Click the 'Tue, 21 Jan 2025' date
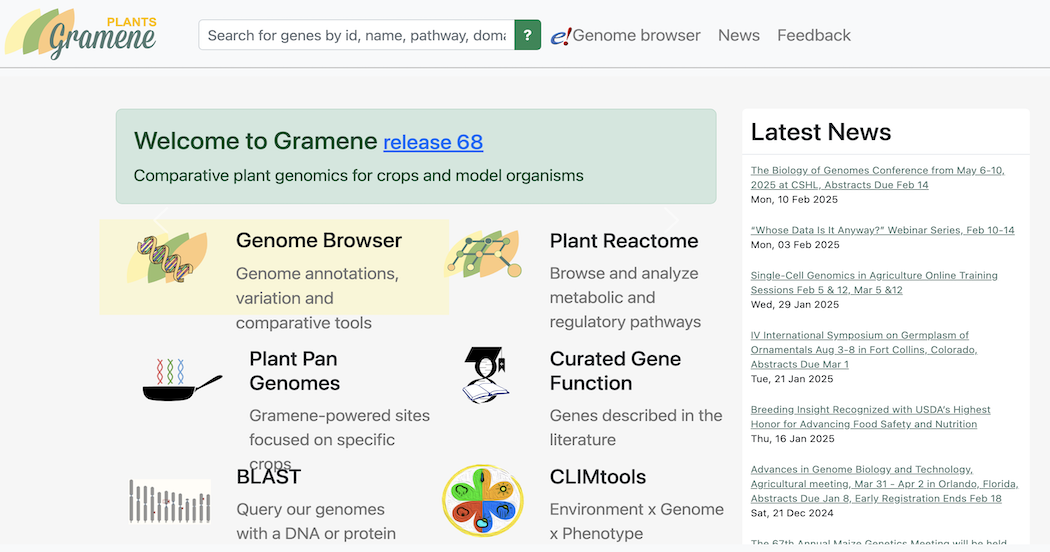This screenshot has height=552, width=1050. pos(792,379)
